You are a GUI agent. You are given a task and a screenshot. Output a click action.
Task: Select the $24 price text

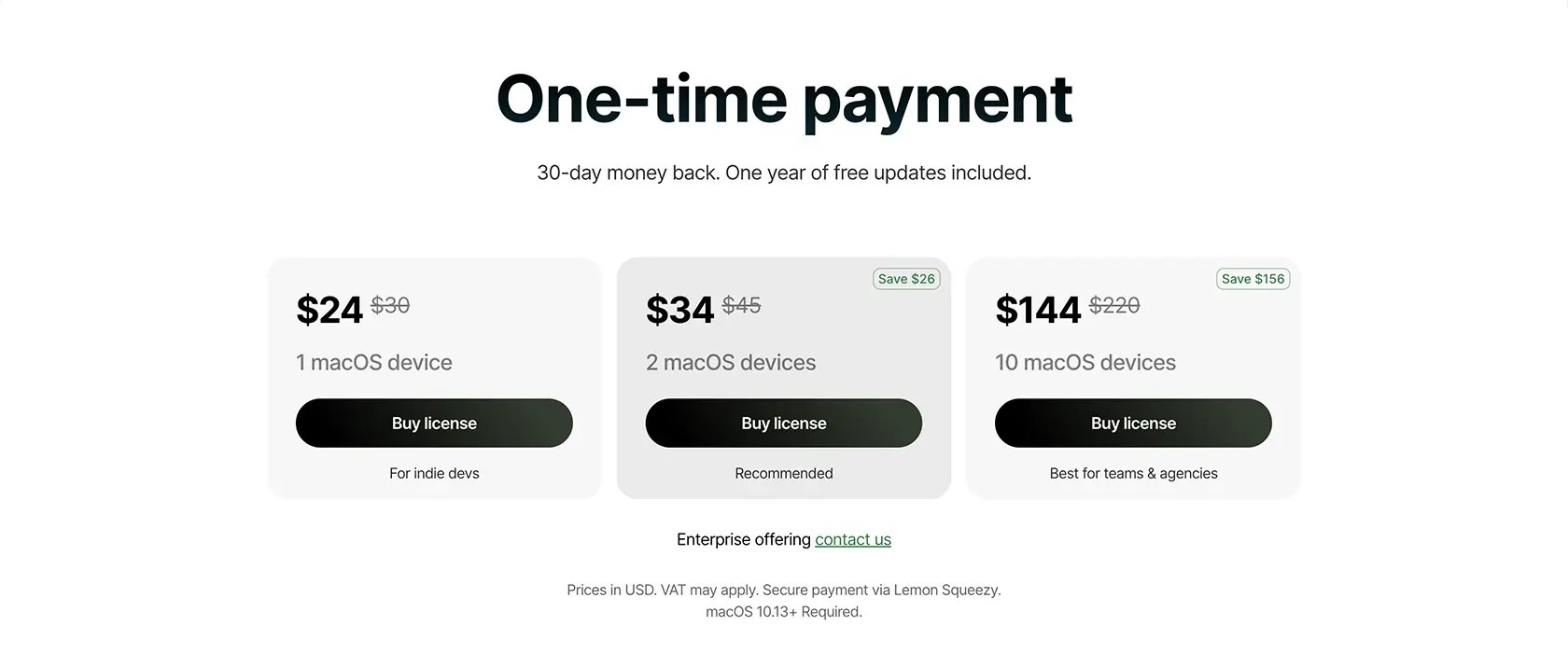(x=329, y=309)
